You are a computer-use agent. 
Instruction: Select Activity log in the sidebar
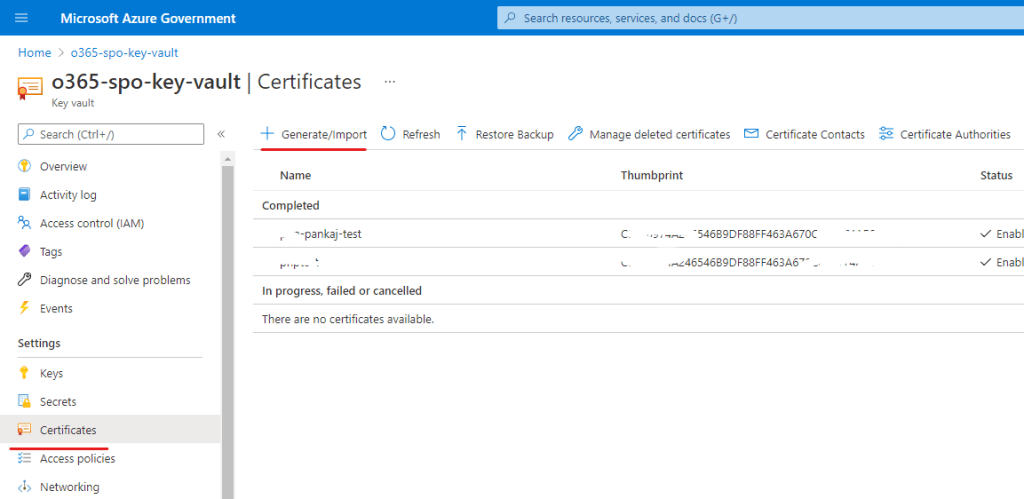(x=68, y=195)
